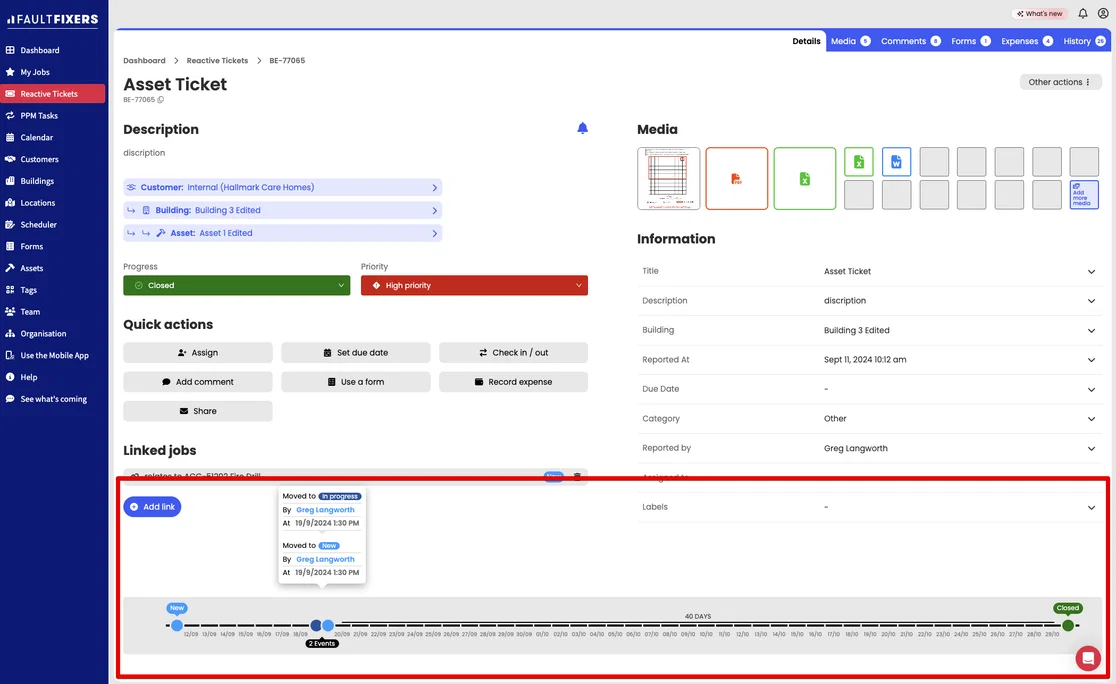Open the Progress Closed dropdown
1116x684 pixels.
[x=236, y=285]
